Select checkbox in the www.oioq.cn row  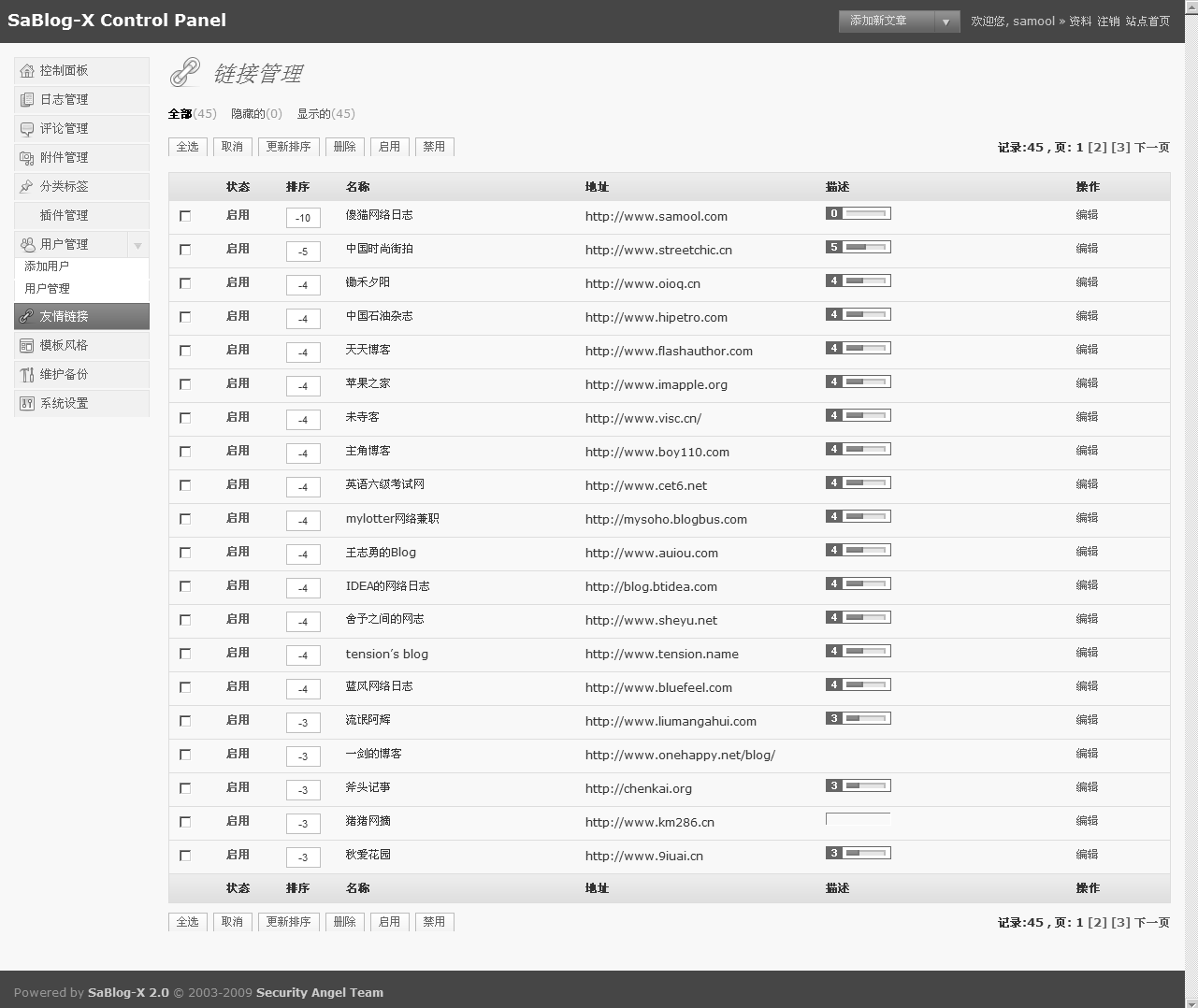[185, 283]
